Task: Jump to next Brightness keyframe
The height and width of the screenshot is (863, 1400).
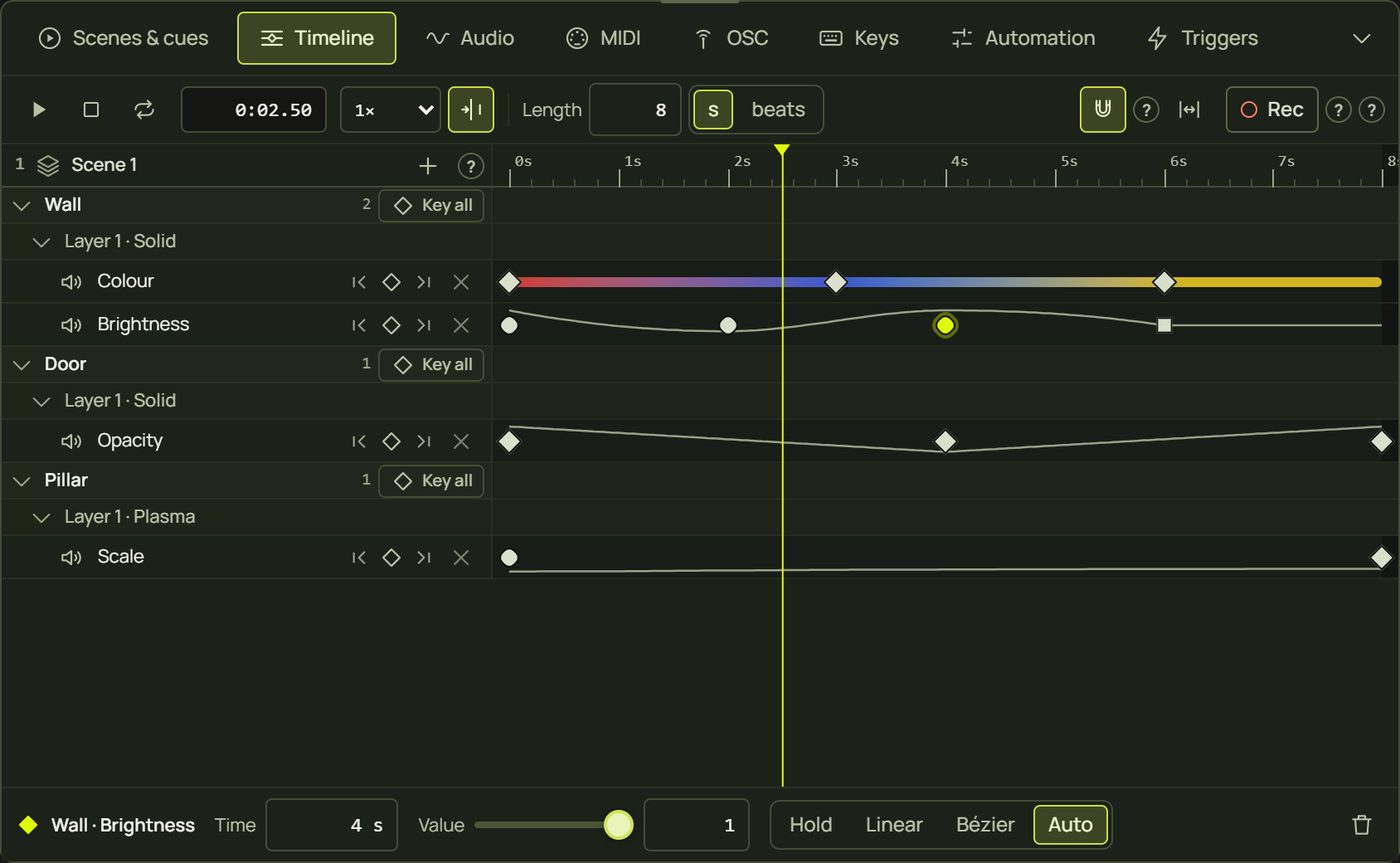Action: (x=424, y=325)
